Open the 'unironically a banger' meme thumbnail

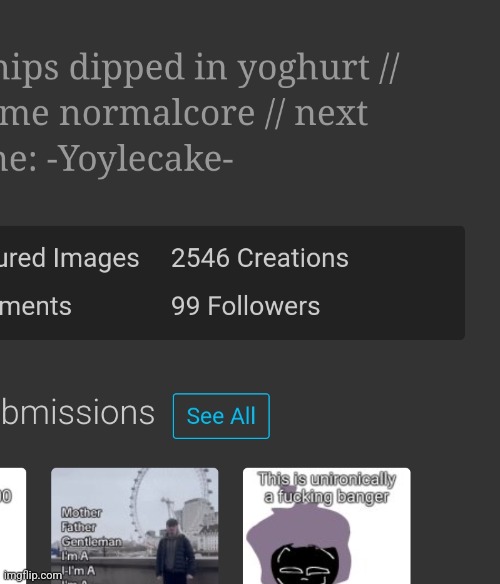(326, 526)
